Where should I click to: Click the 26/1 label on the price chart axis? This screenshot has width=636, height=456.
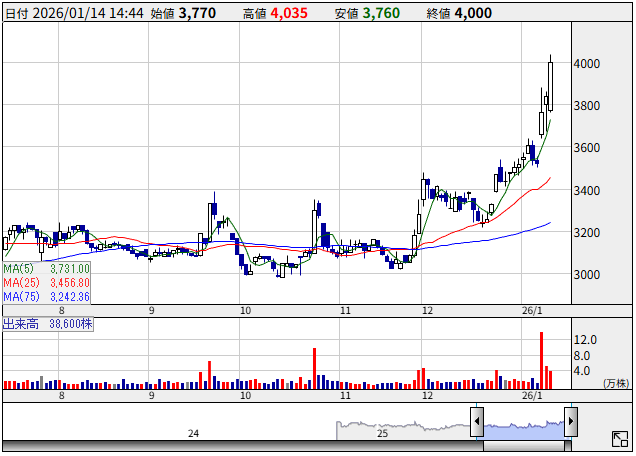tap(536, 311)
